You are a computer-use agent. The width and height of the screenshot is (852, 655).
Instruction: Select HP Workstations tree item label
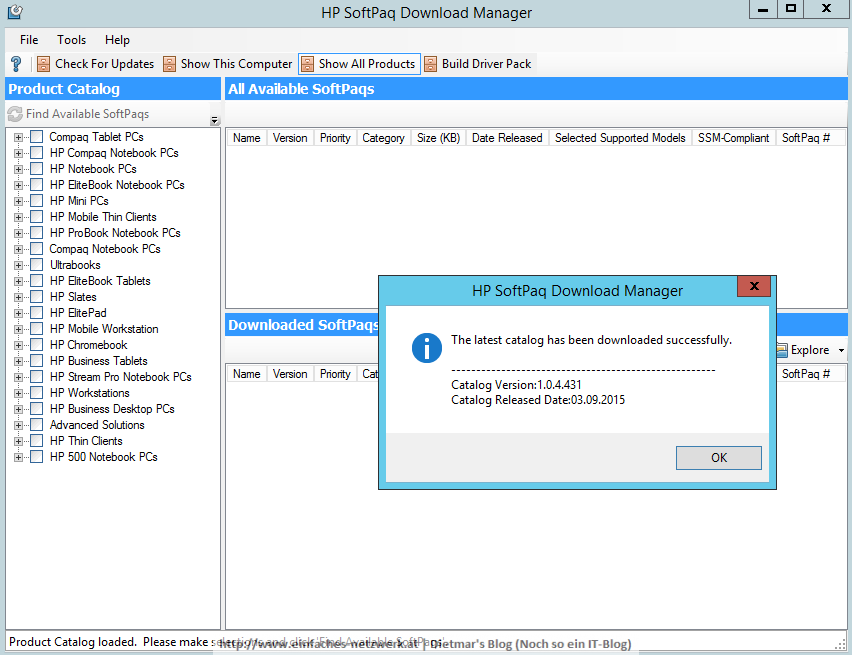coord(90,392)
